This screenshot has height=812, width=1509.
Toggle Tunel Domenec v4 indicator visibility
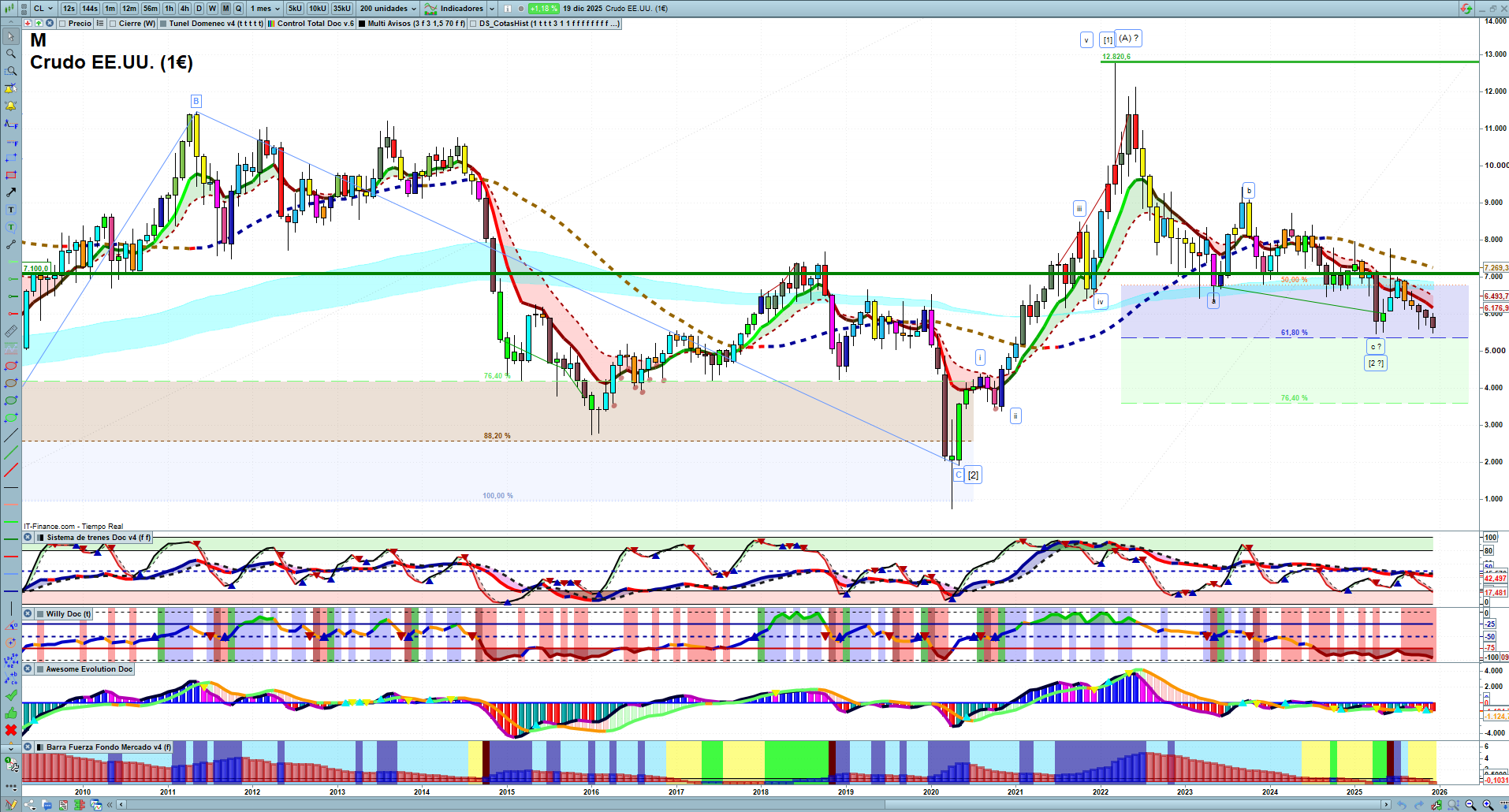[163, 24]
